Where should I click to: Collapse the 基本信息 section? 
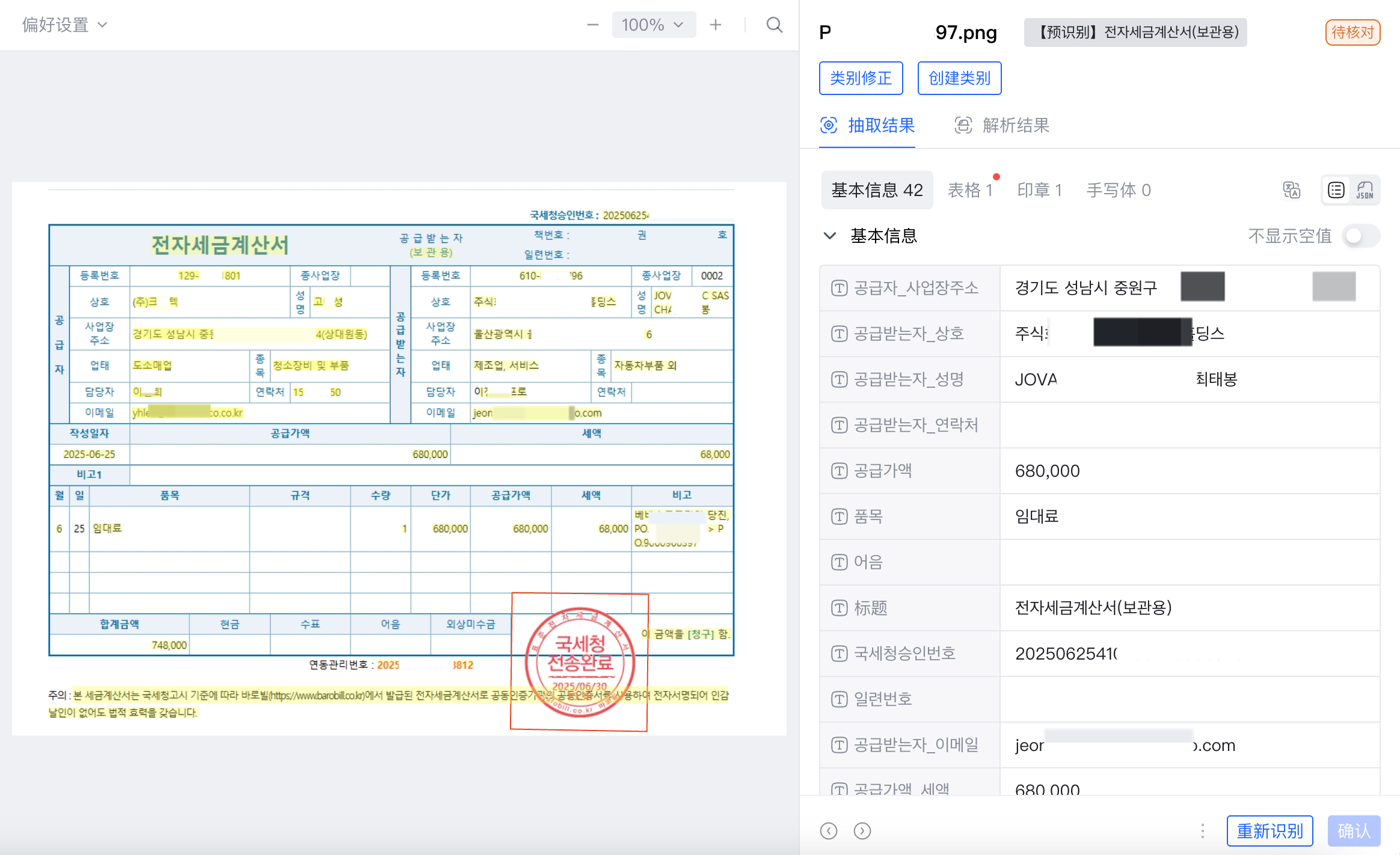click(x=830, y=236)
